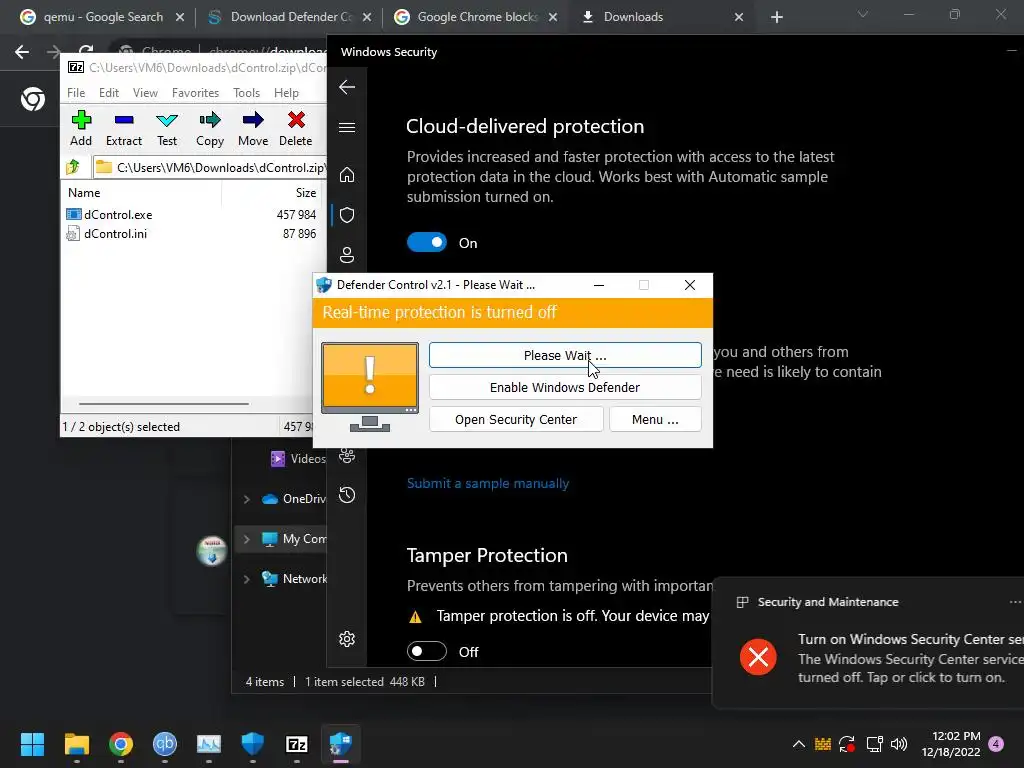Switch to Defender Control in the taskbar
The height and width of the screenshot is (768, 1024).
click(341, 744)
